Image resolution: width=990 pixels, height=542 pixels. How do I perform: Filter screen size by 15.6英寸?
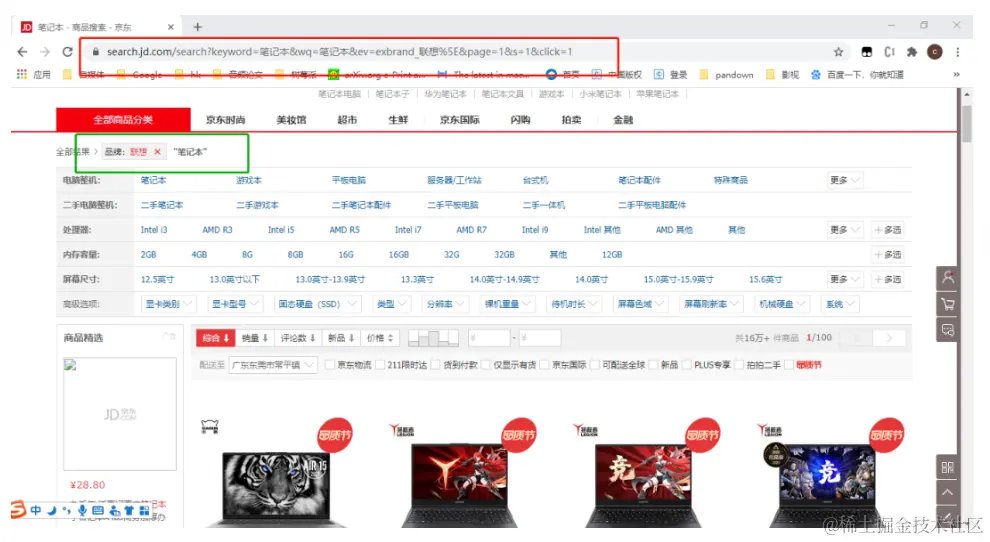(765, 279)
